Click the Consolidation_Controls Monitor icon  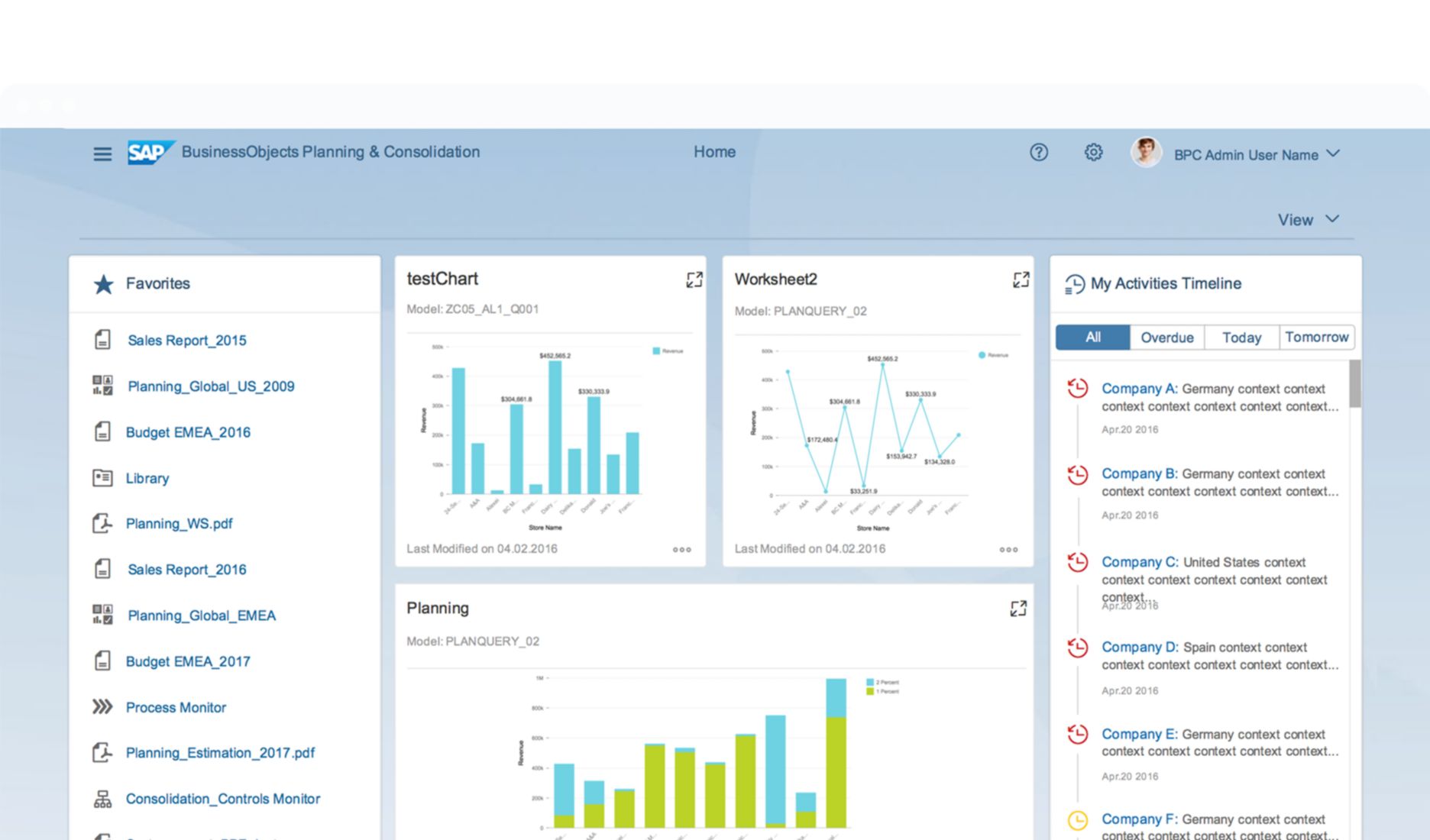tap(103, 798)
